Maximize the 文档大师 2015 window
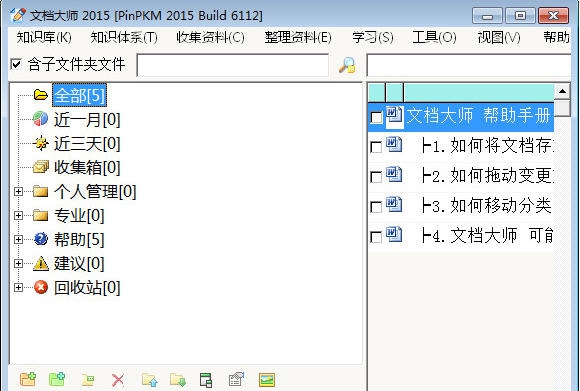This screenshot has height=391, width=580. [x=520, y=16]
